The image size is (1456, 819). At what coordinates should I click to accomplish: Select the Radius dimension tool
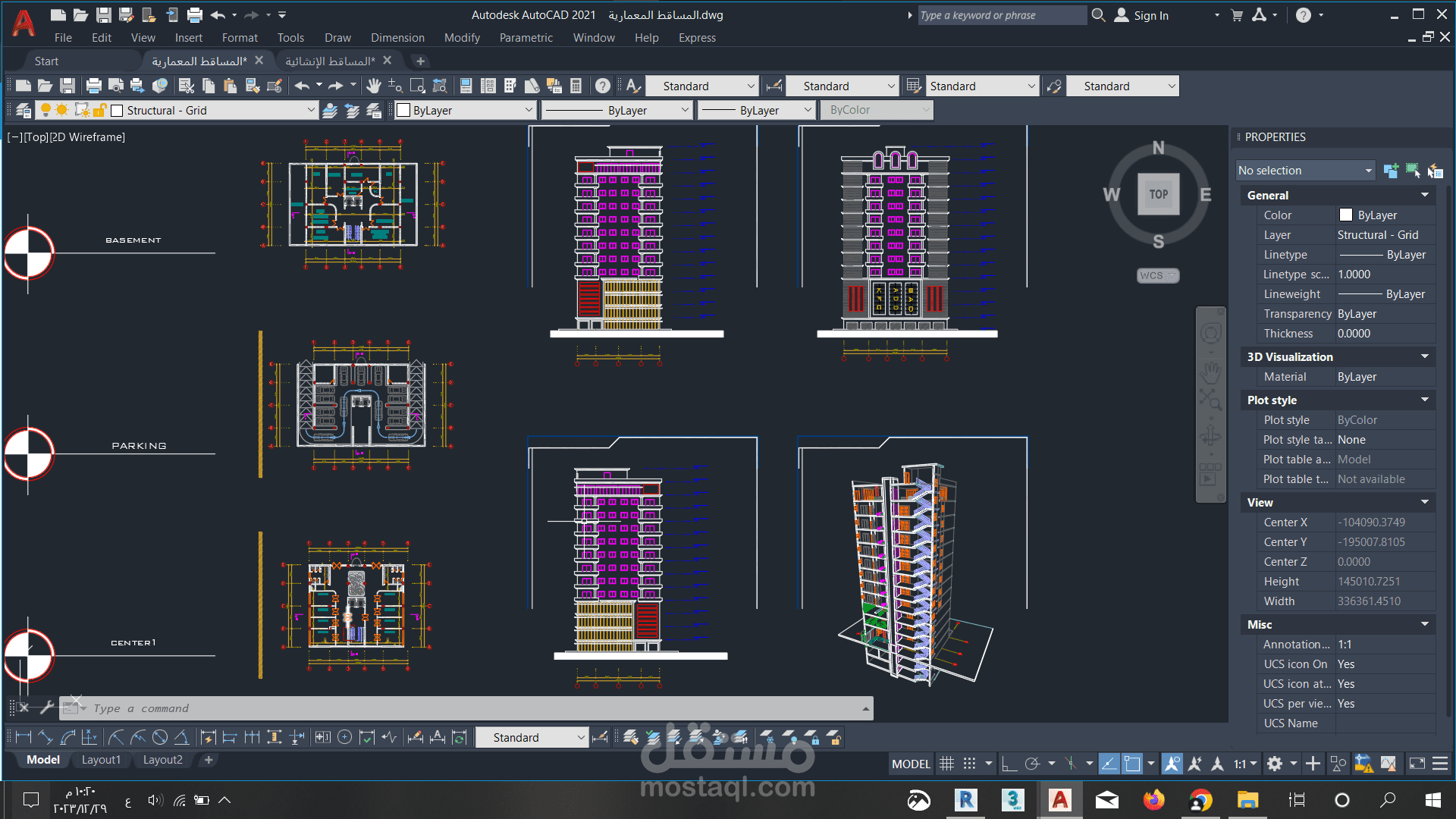[116, 737]
